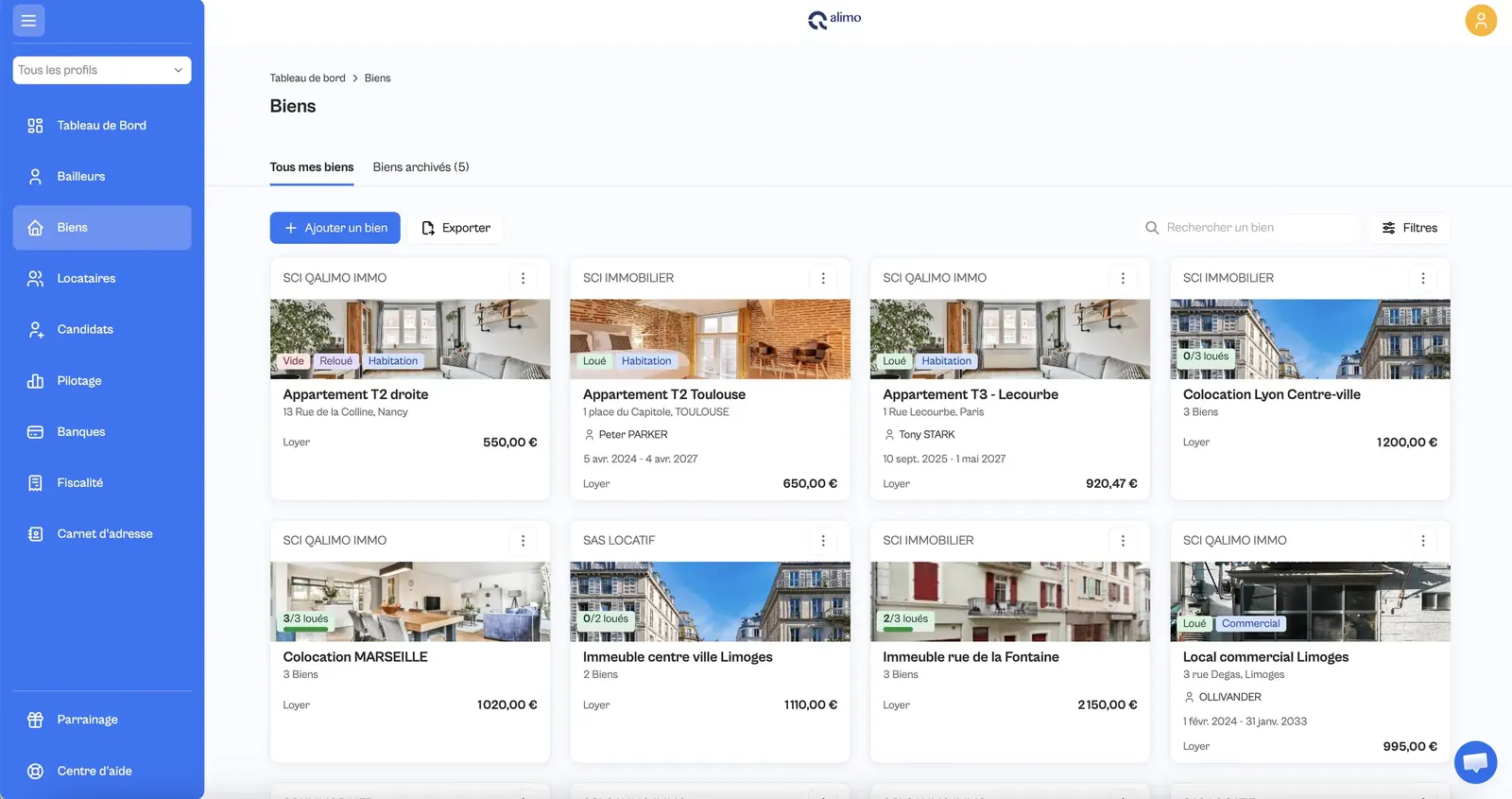Select Biens in the sidebar
This screenshot has height=799, width=1512.
tap(102, 228)
